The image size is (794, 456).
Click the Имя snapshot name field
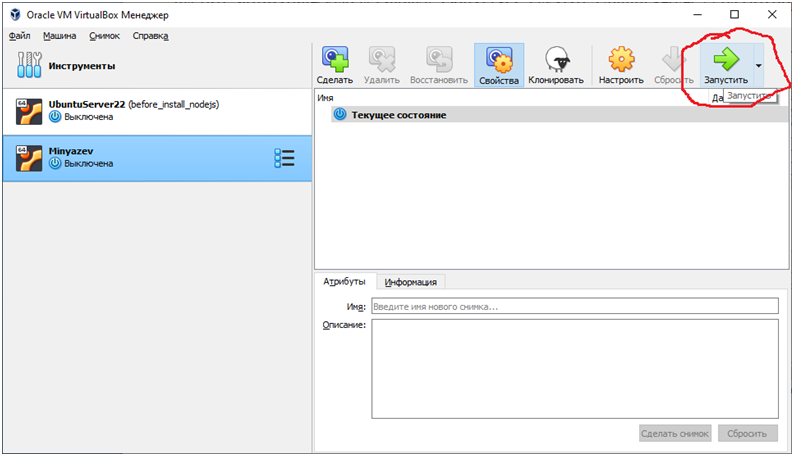[x=575, y=306]
